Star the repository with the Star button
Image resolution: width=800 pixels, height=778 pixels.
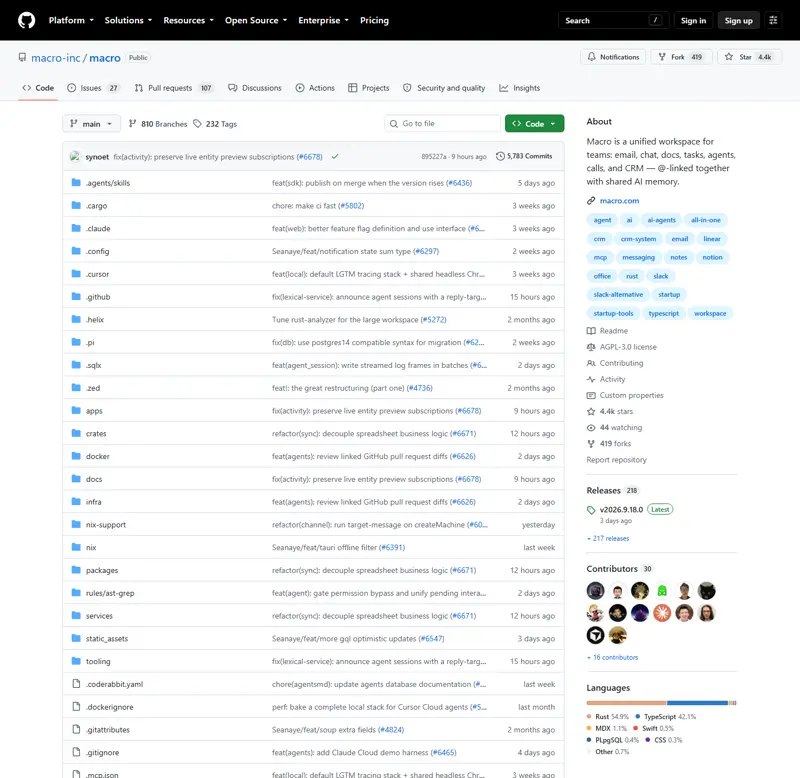[749, 57]
